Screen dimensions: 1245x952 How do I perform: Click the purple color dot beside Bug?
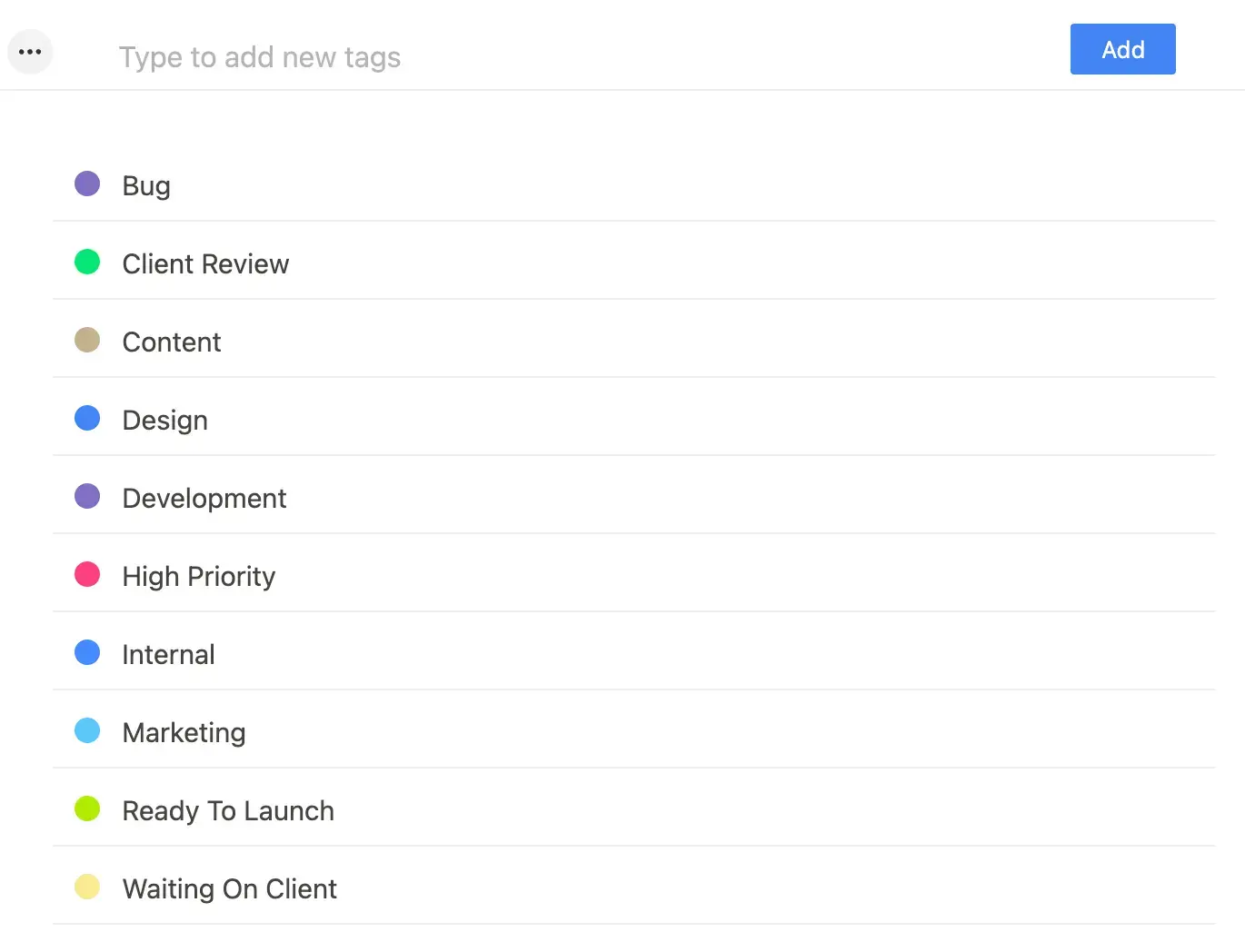87,184
